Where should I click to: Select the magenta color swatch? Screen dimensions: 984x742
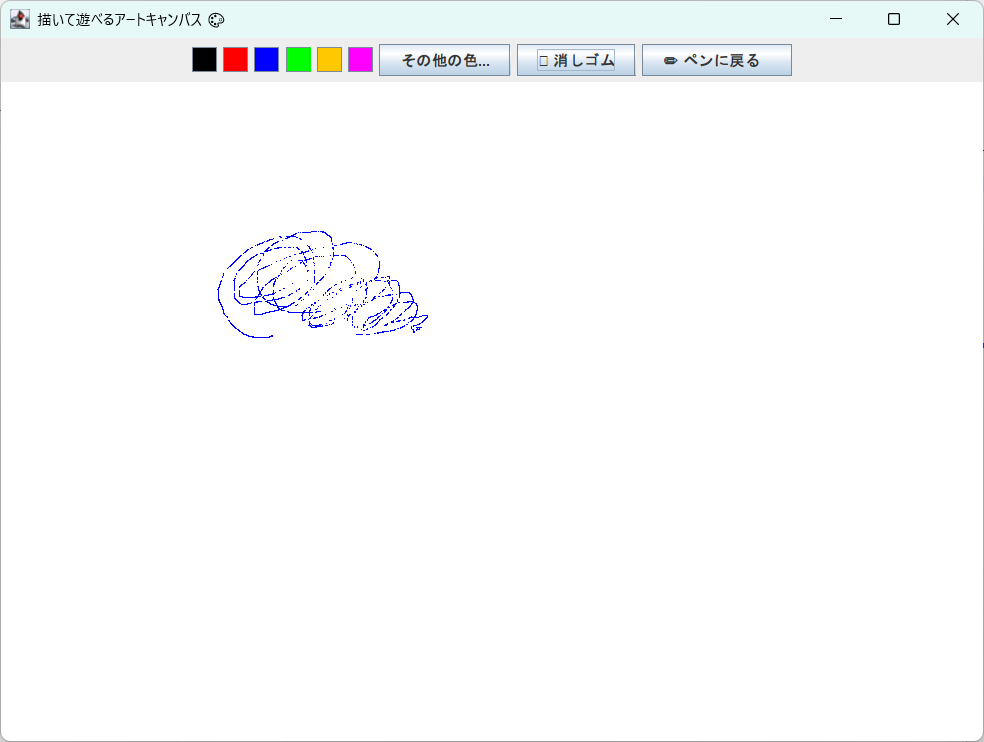click(358, 59)
